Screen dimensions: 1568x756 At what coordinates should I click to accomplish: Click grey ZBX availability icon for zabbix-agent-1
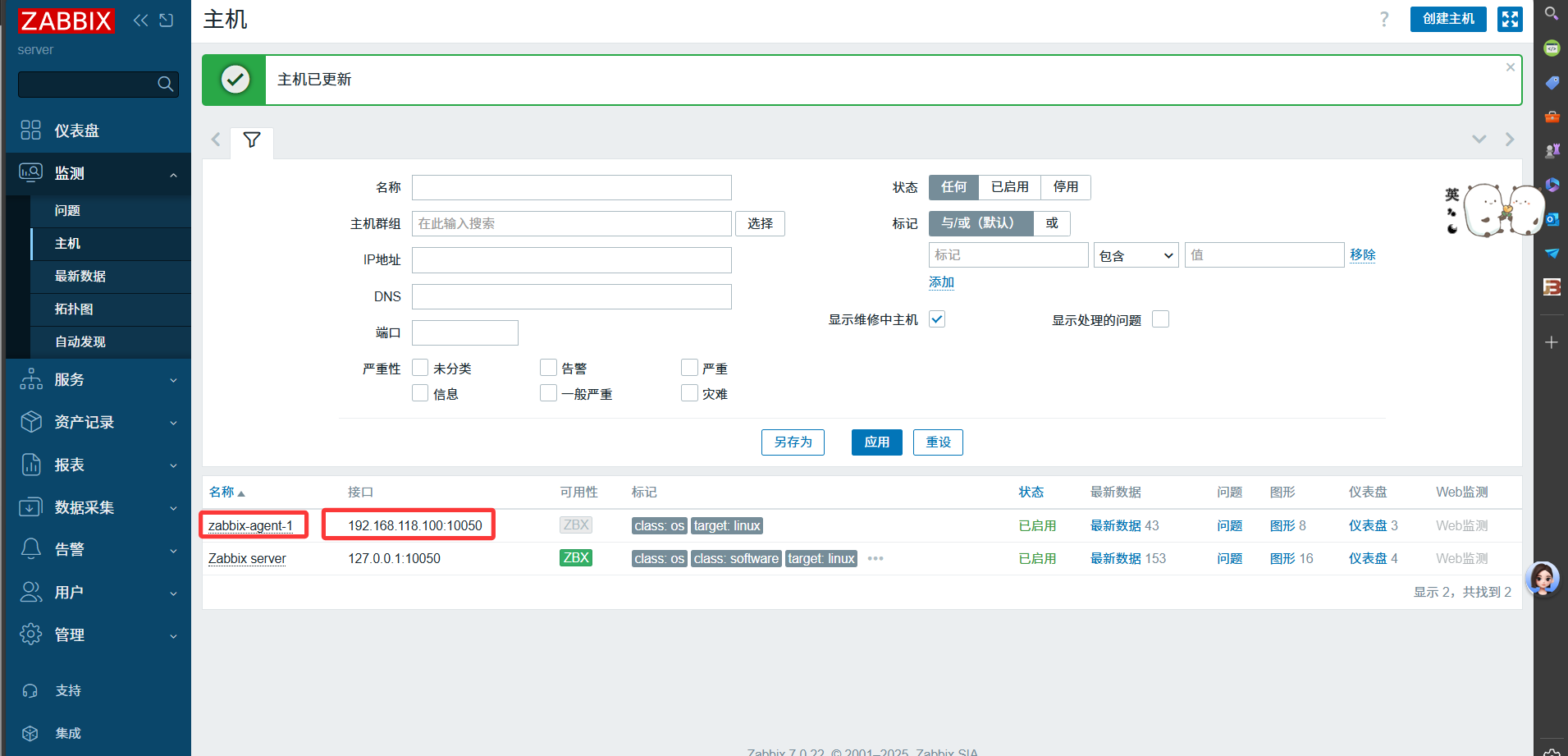[x=576, y=525]
